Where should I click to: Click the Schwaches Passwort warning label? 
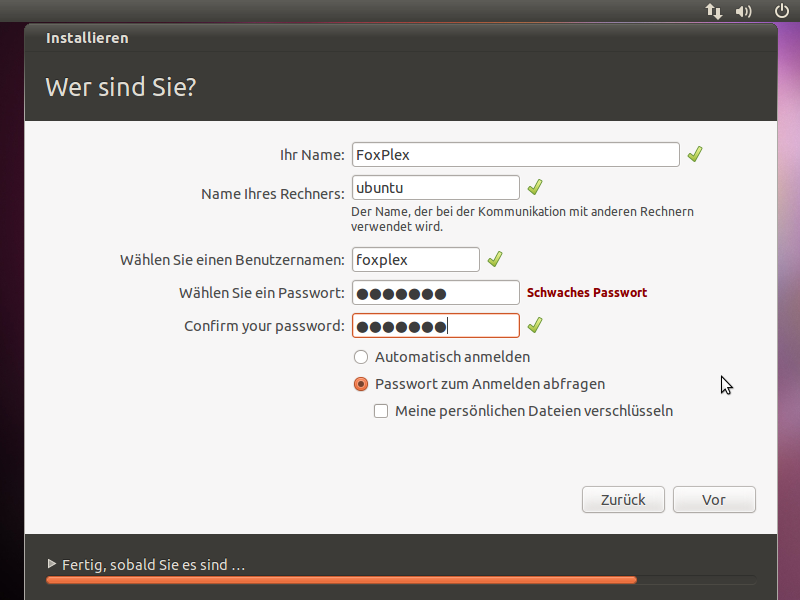tap(587, 292)
